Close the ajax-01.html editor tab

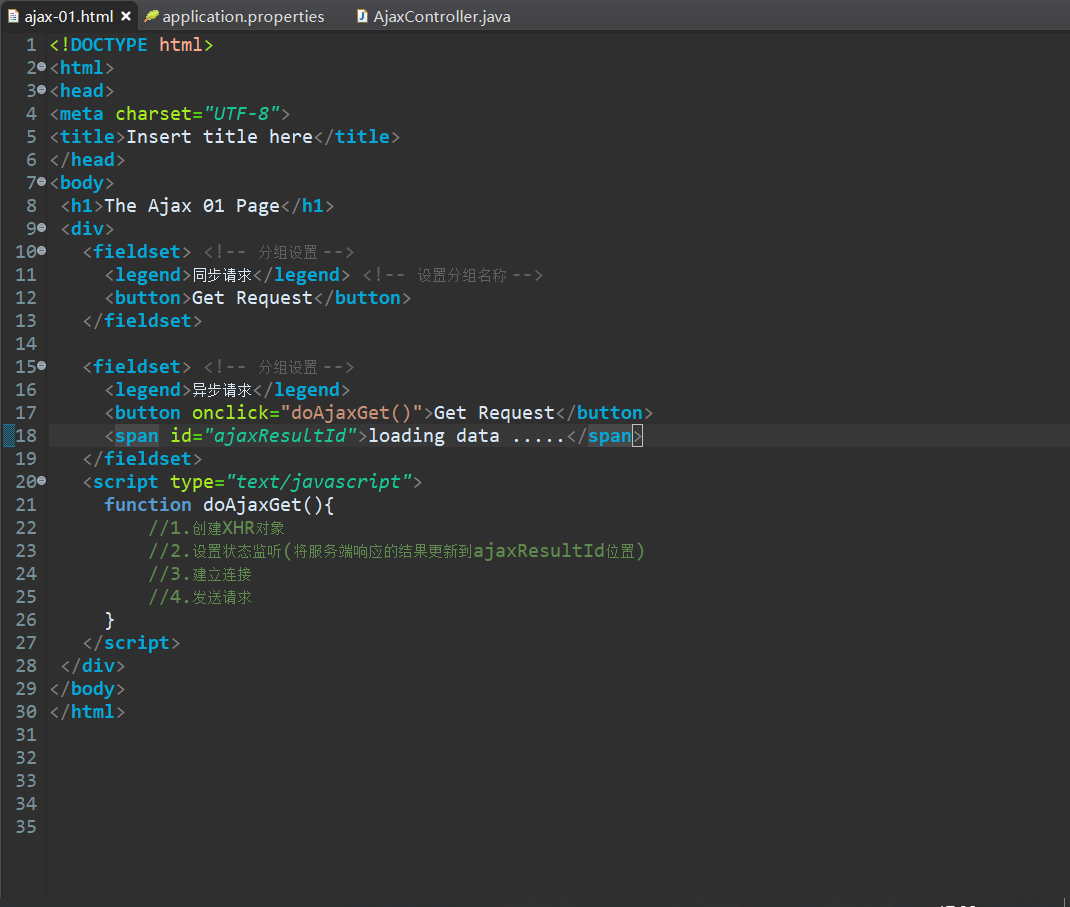(x=126, y=16)
